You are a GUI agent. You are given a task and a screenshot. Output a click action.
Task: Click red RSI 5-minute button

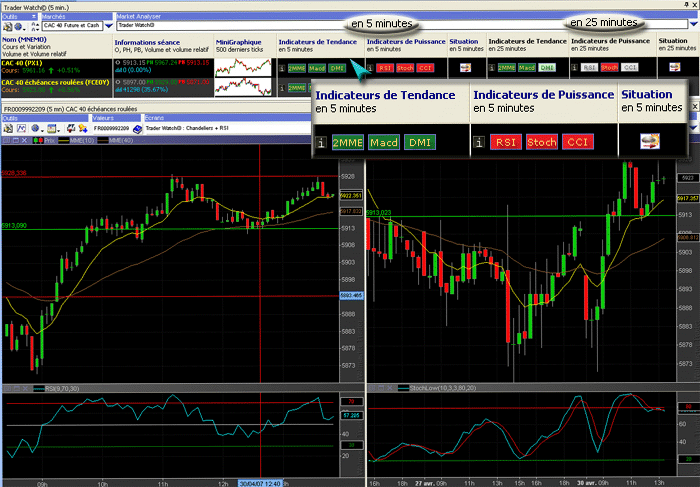pos(385,68)
